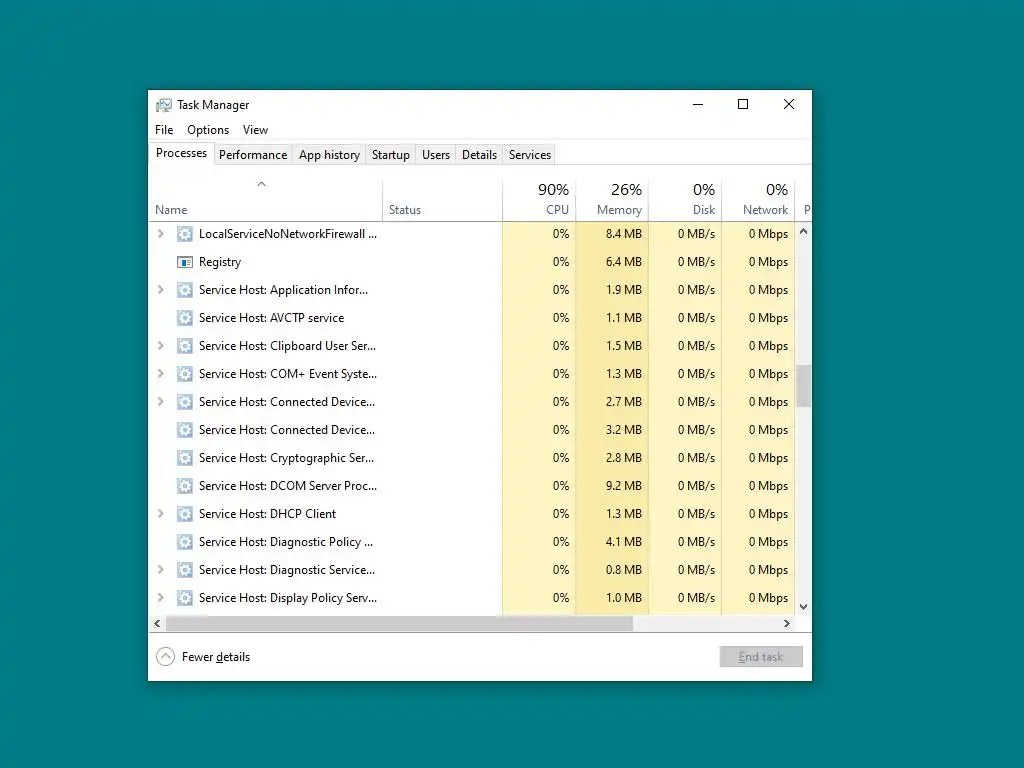This screenshot has height=768, width=1024.
Task: Click the gear icon beside DHCP Client
Action: [x=185, y=514]
